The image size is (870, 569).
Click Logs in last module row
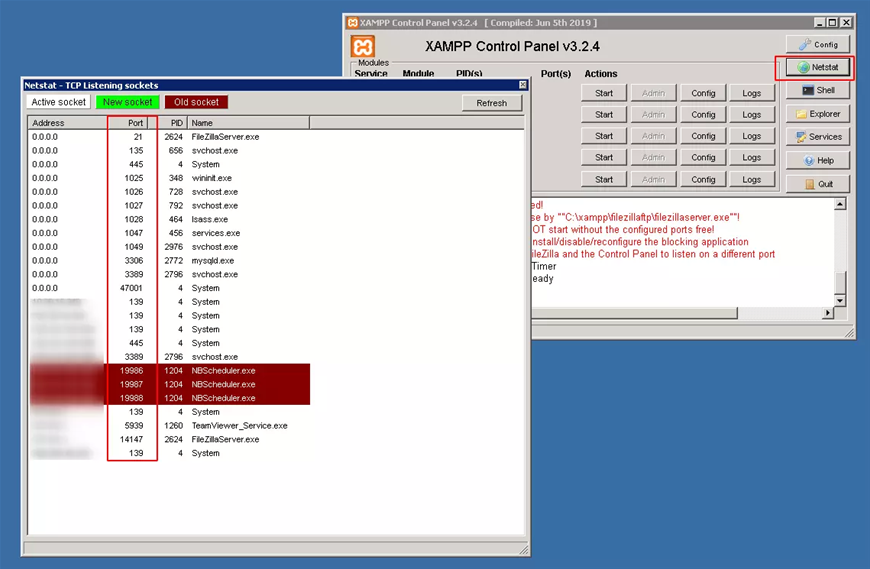coord(751,179)
